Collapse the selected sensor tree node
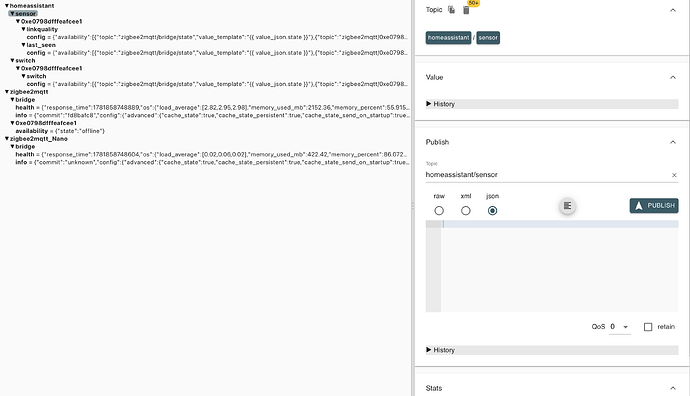690x396 pixels. coord(12,14)
